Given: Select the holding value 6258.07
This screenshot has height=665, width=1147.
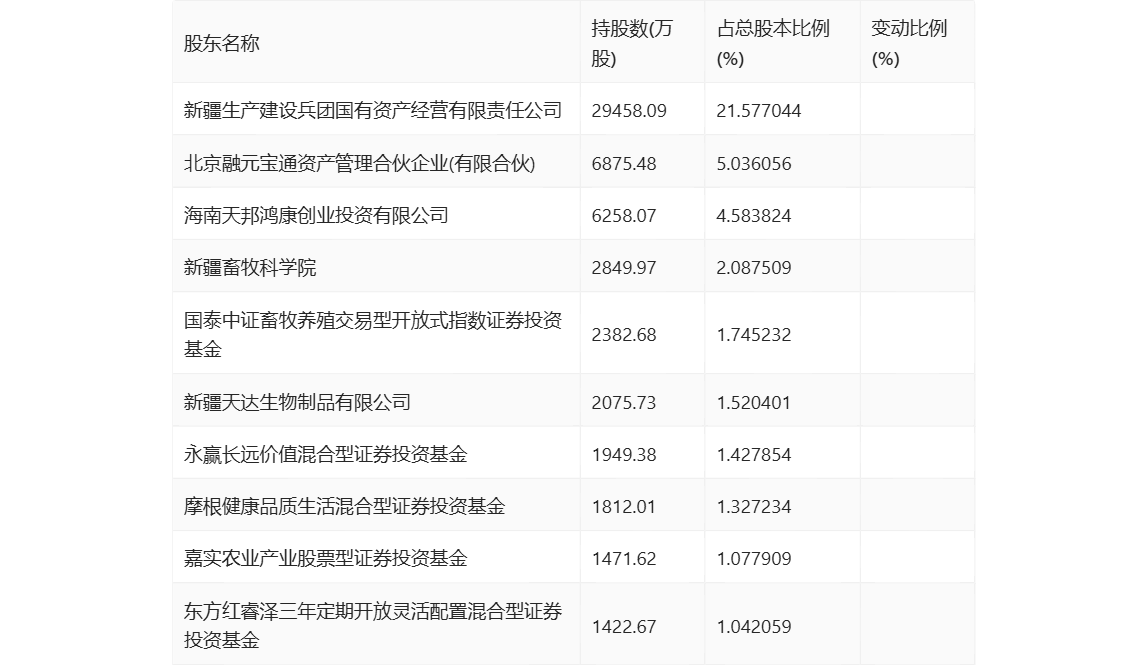Looking at the screenshot, I should click(x=624, y=216).
